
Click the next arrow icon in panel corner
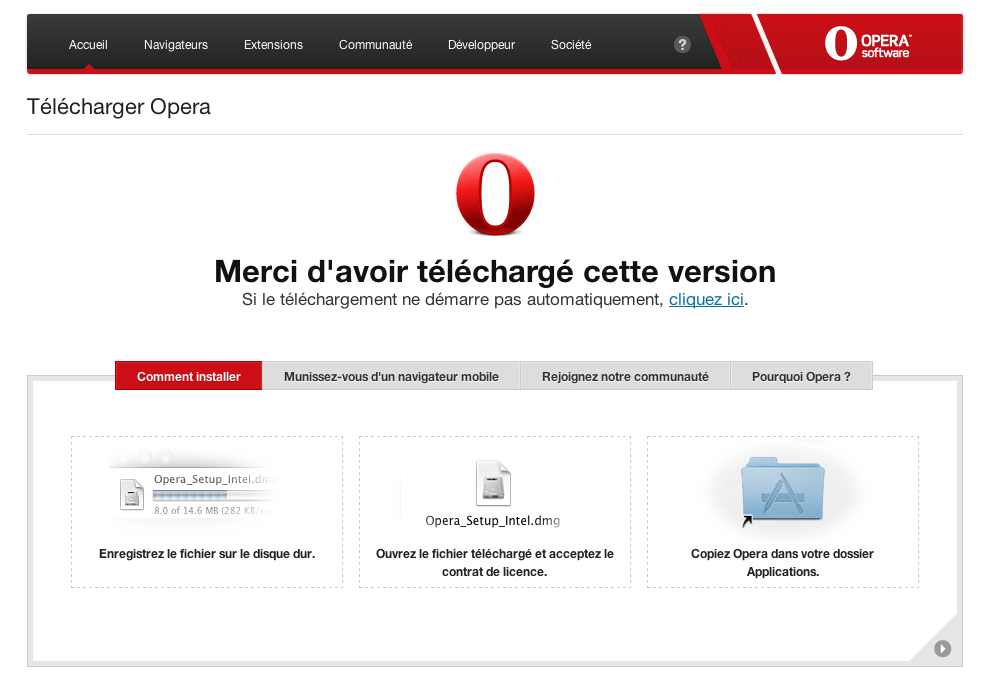tap(942, 648)
